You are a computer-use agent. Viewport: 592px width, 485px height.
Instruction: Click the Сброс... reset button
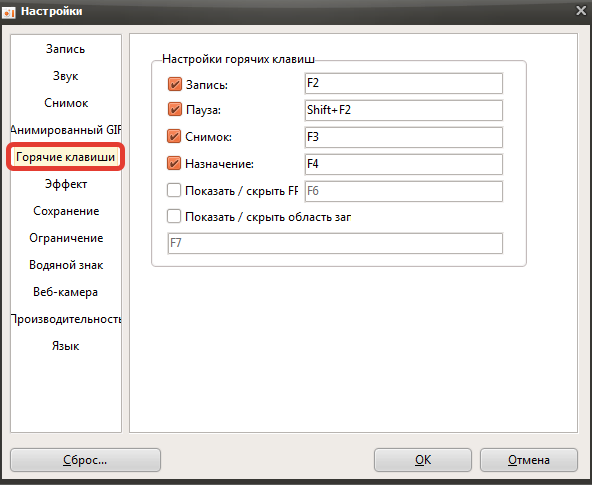(85, 460)
